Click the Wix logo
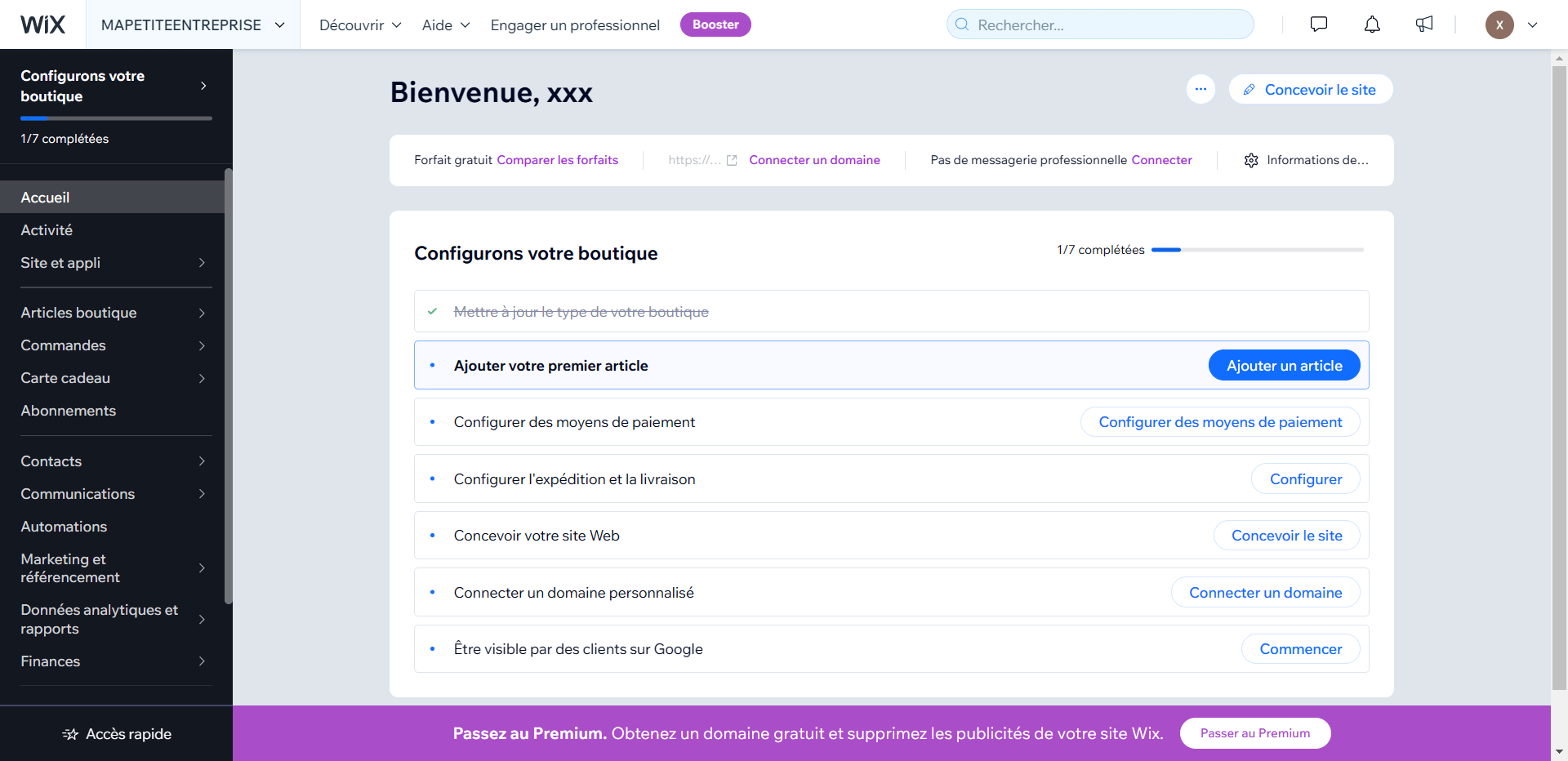This screenshot has height=761, width=1568. click(x=42, y=24)
